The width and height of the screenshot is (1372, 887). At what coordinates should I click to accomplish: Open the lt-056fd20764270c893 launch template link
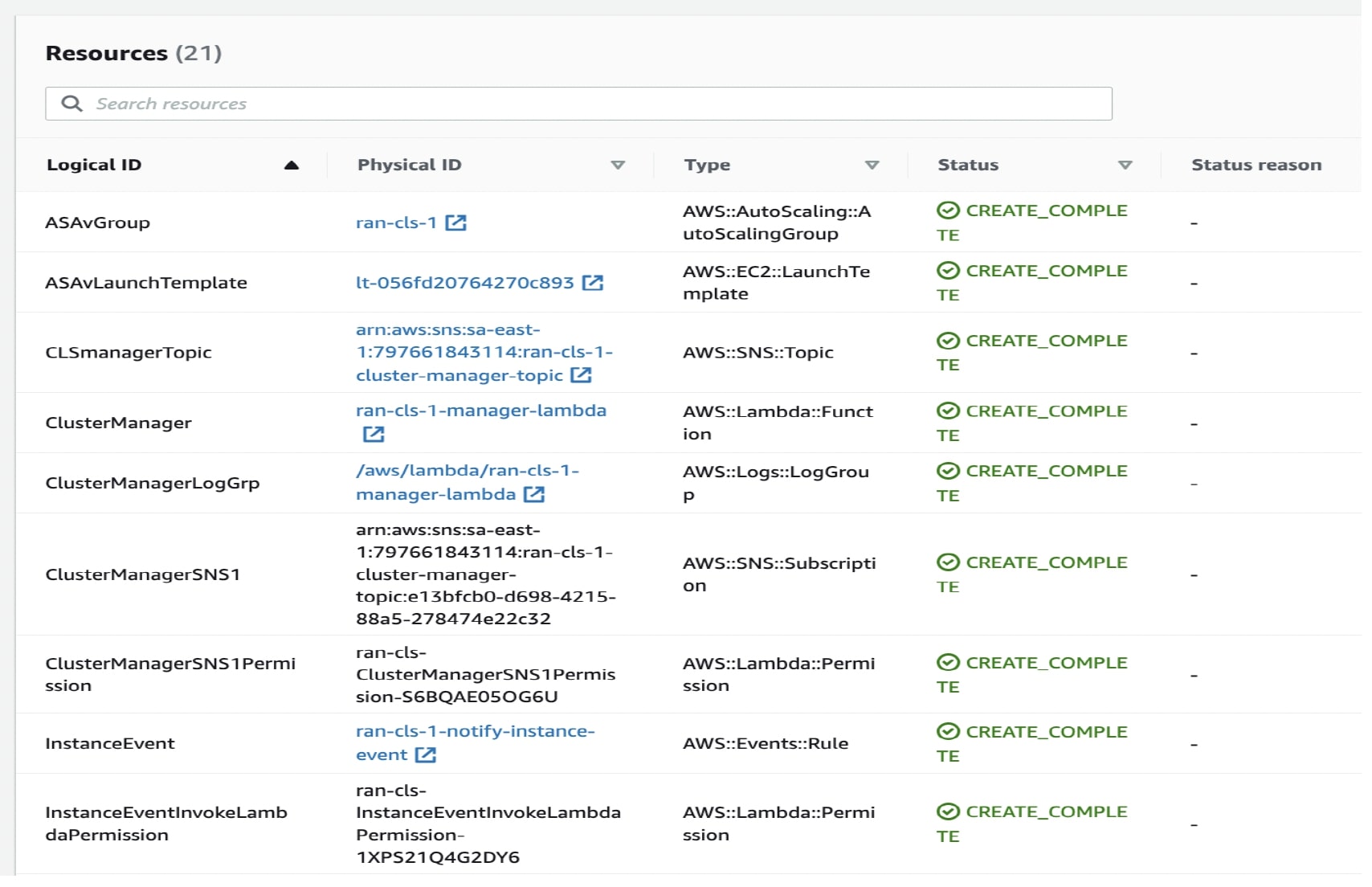(x=465, y=283)
